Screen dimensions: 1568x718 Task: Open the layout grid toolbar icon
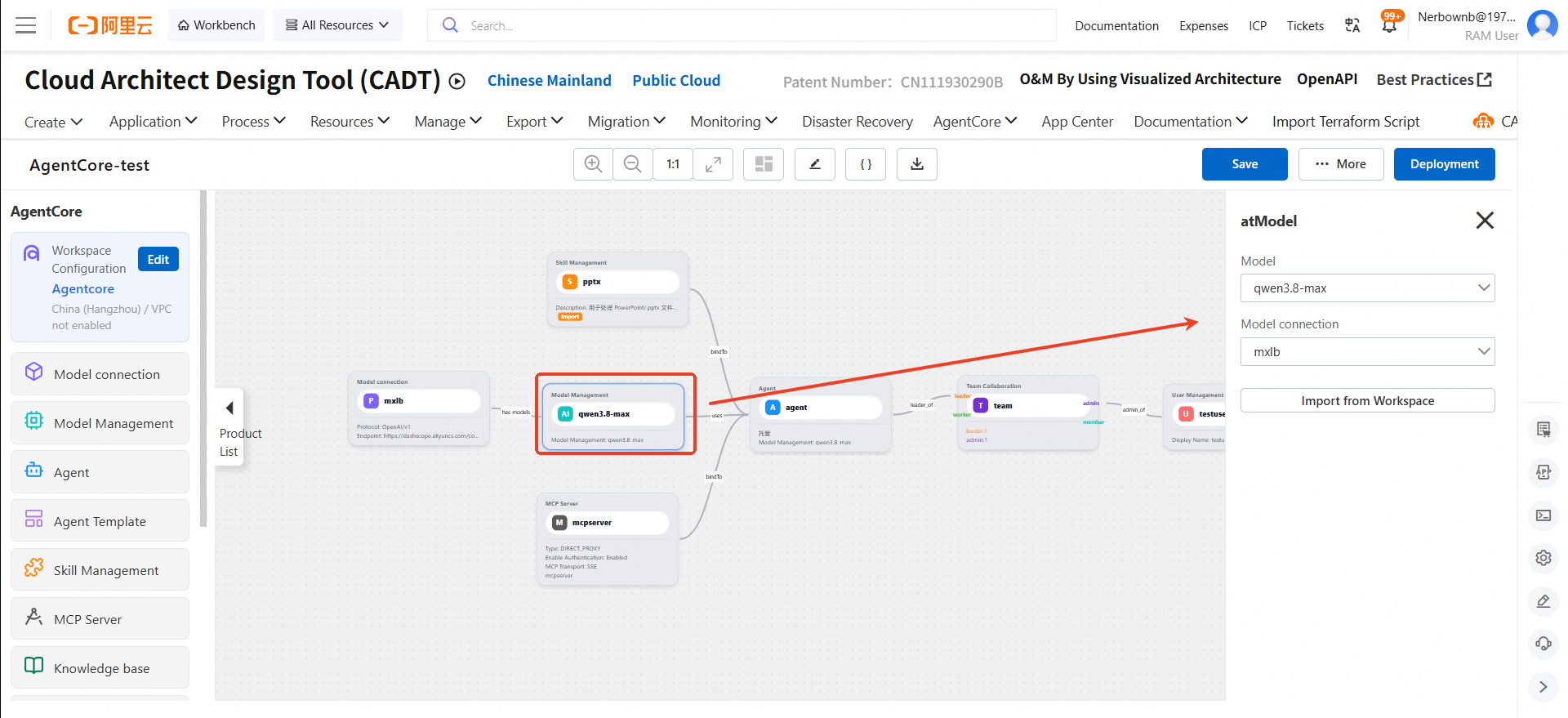[x=764, y=164]
